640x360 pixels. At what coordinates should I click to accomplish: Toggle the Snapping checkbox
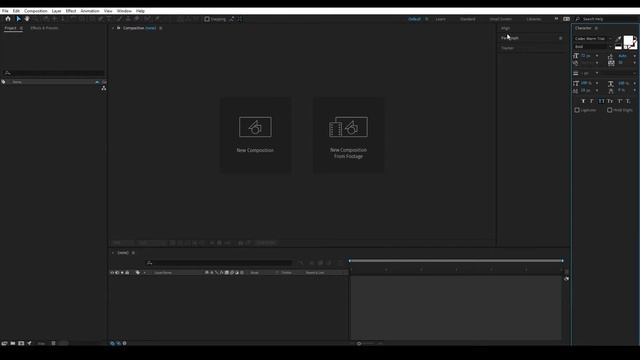click(207, 19)
